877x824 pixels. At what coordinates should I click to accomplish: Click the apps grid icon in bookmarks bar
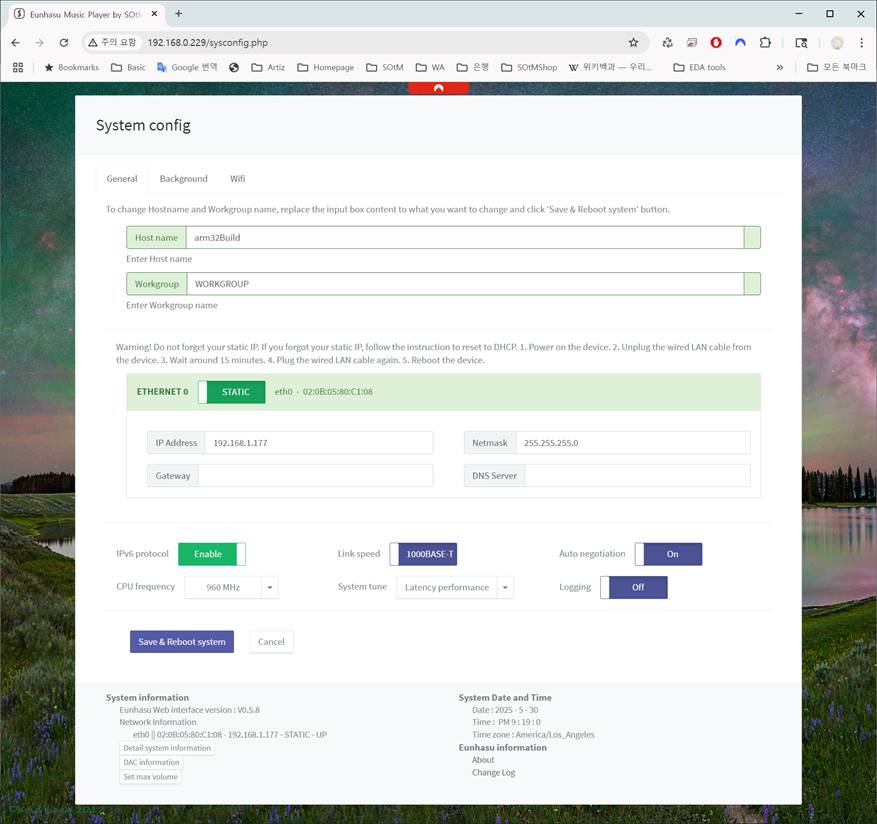[18, 67]
